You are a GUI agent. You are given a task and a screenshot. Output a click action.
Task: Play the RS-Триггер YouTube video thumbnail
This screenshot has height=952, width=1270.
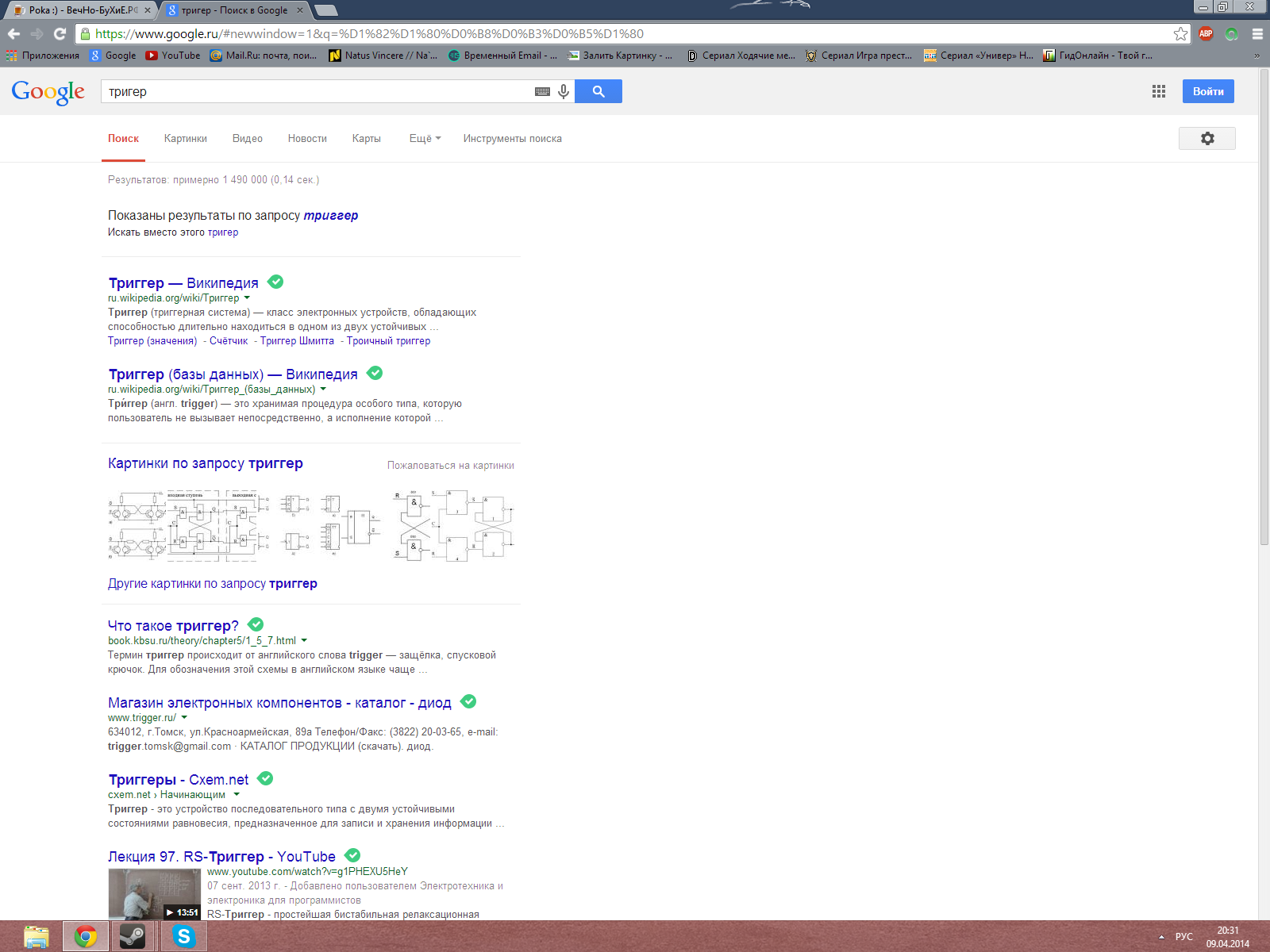click(x=155, y=894)
